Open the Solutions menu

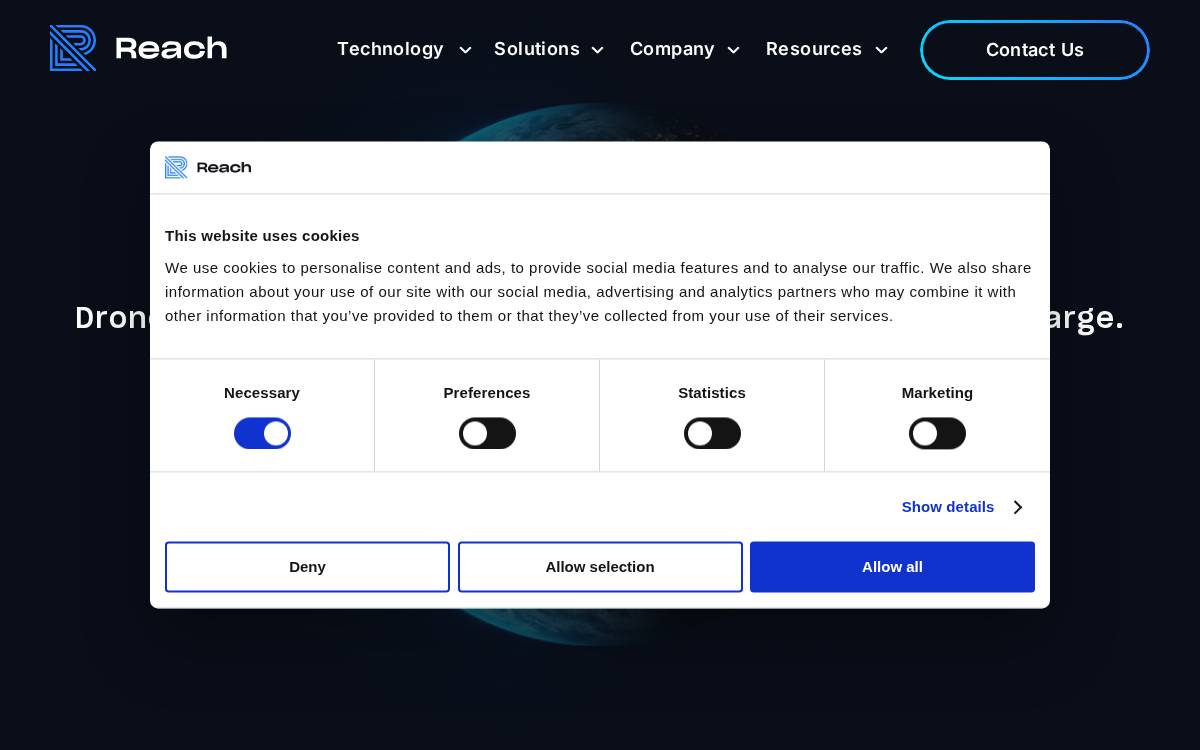pos(537,49)
